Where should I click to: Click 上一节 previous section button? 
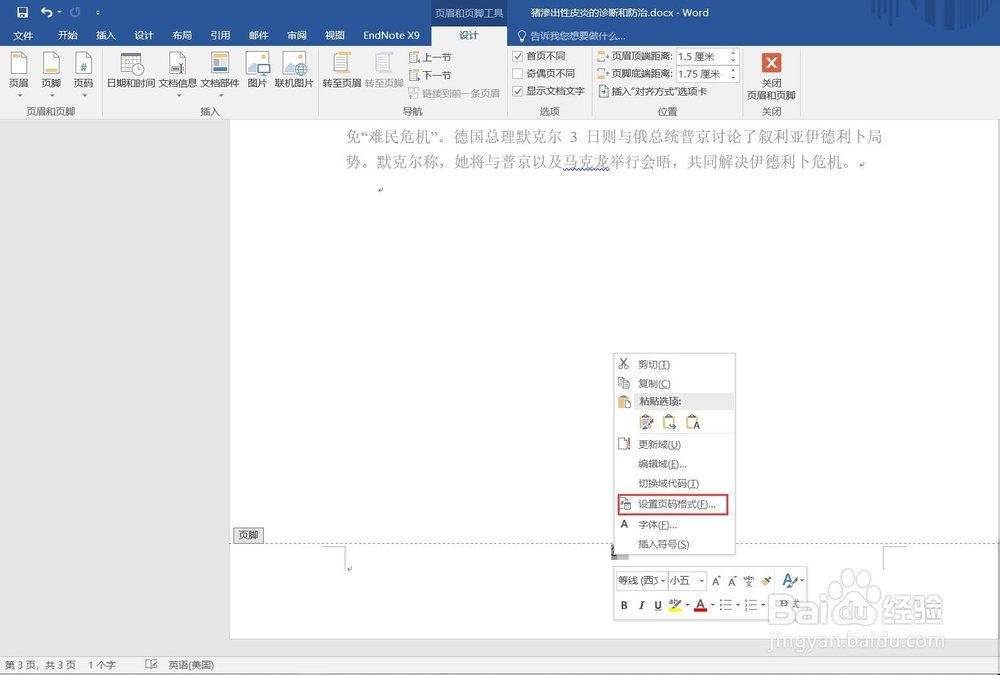pos(430,57)
